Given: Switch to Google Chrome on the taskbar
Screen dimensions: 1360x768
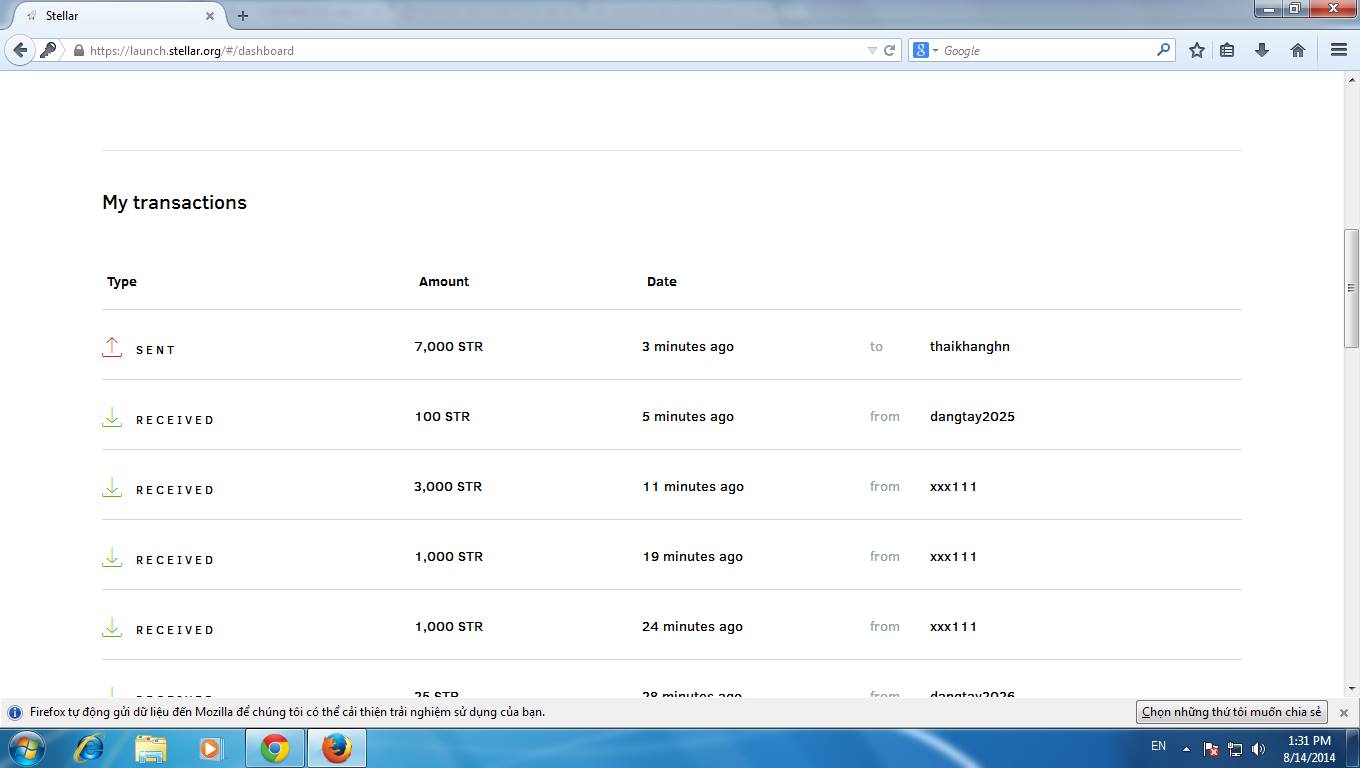Looking at the screenshot, I should tap(275, 748).
